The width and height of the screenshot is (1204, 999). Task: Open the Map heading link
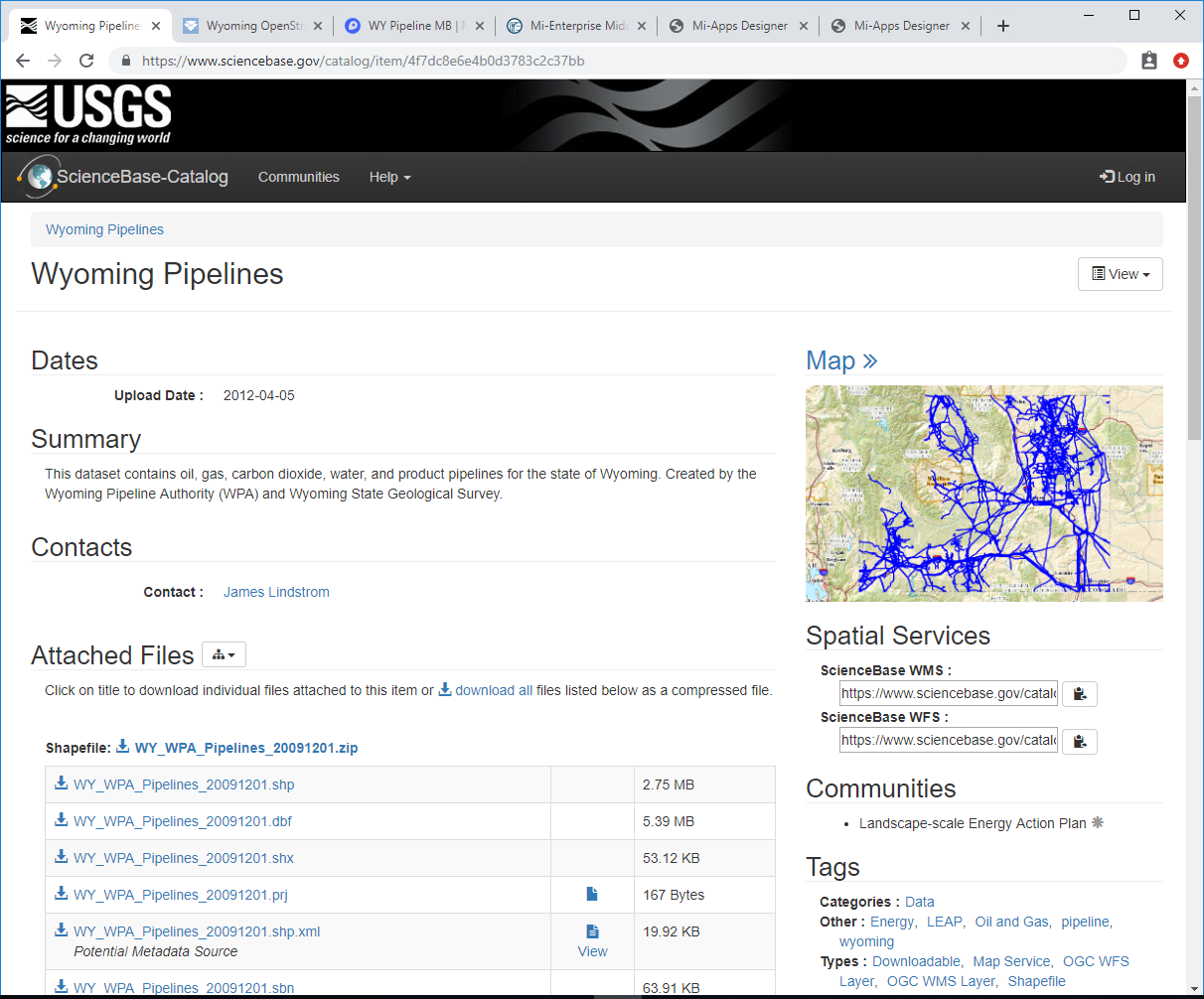[x=841, y=360]
